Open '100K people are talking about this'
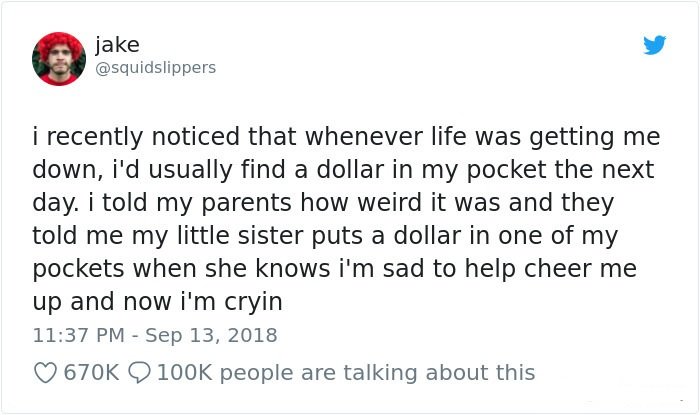The height and width of the screenshot is (415, 700). (346, 373)
